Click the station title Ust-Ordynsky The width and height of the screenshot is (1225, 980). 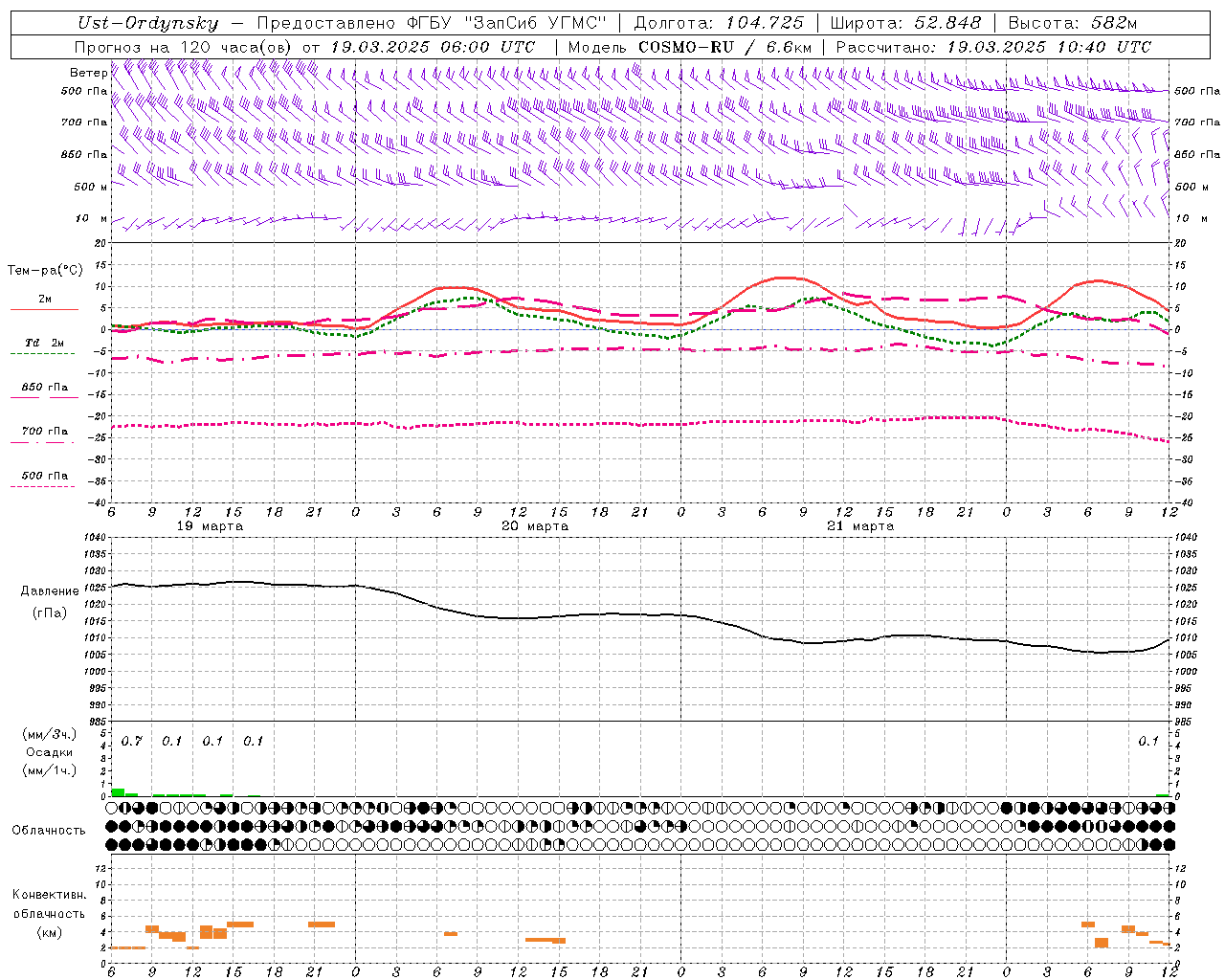[x=147, y=24]
